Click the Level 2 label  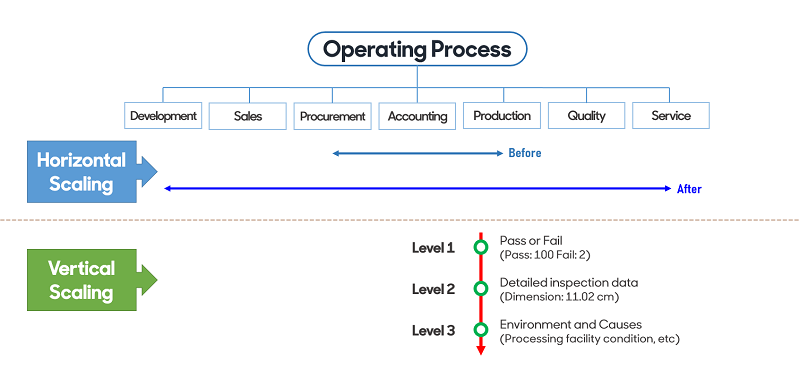433,289
